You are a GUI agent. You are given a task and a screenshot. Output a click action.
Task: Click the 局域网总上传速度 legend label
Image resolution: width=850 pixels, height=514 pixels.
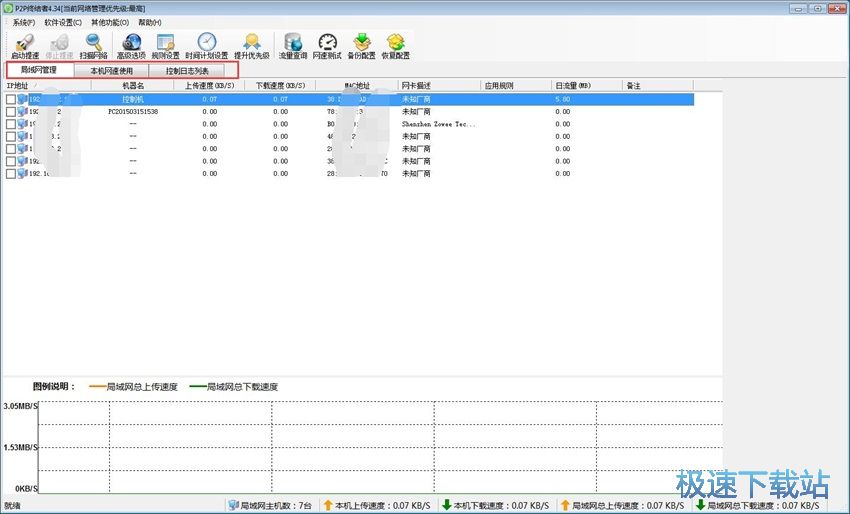coord(142,387)
